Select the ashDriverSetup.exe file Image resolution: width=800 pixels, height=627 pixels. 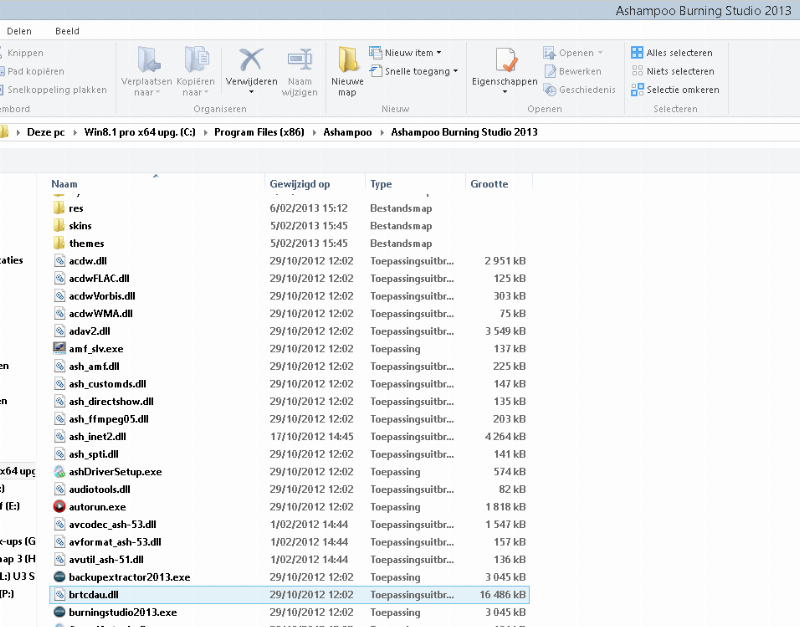tap(114, 472)
